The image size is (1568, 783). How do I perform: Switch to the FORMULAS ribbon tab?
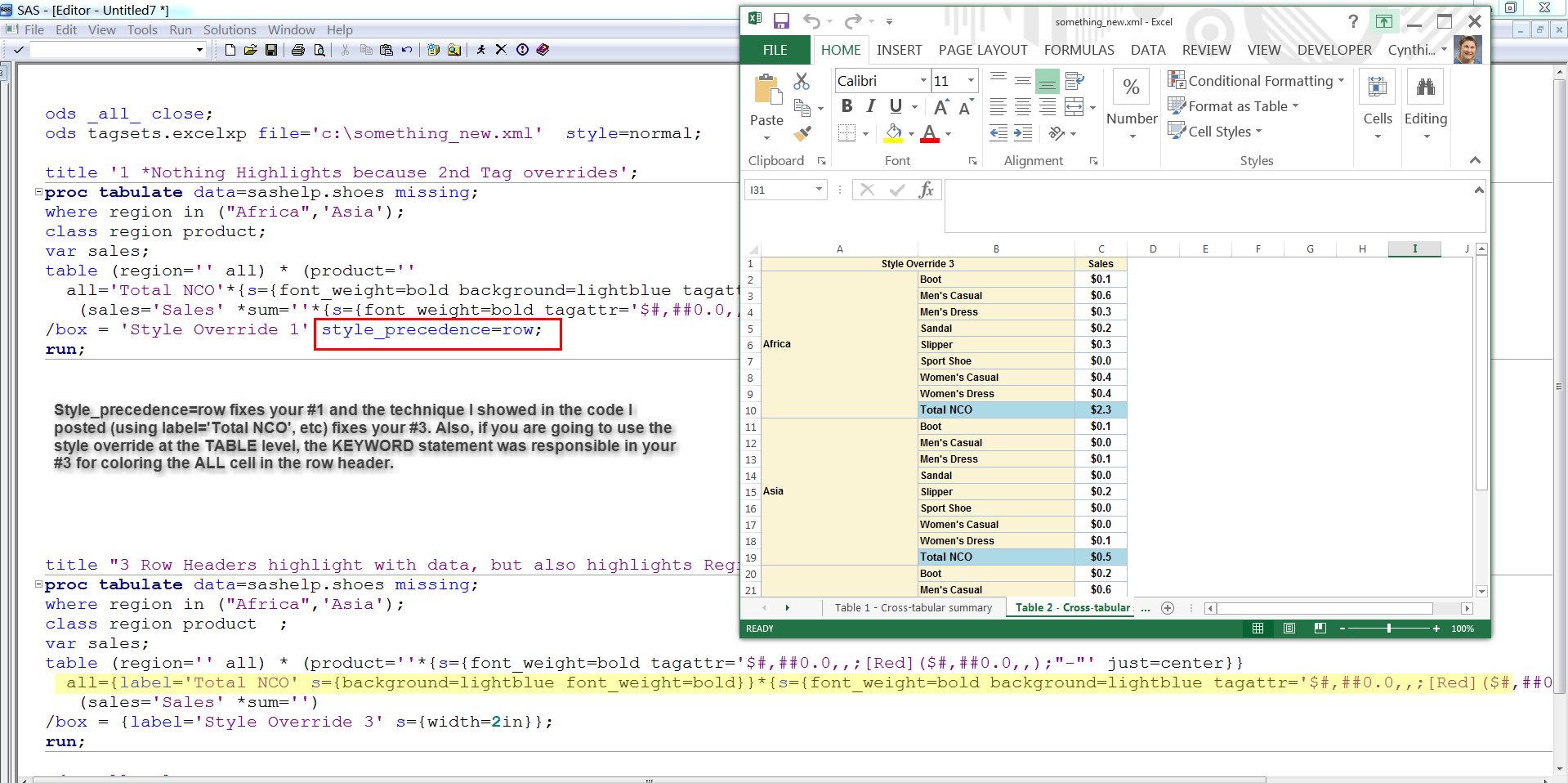(x=1079, y=50)
